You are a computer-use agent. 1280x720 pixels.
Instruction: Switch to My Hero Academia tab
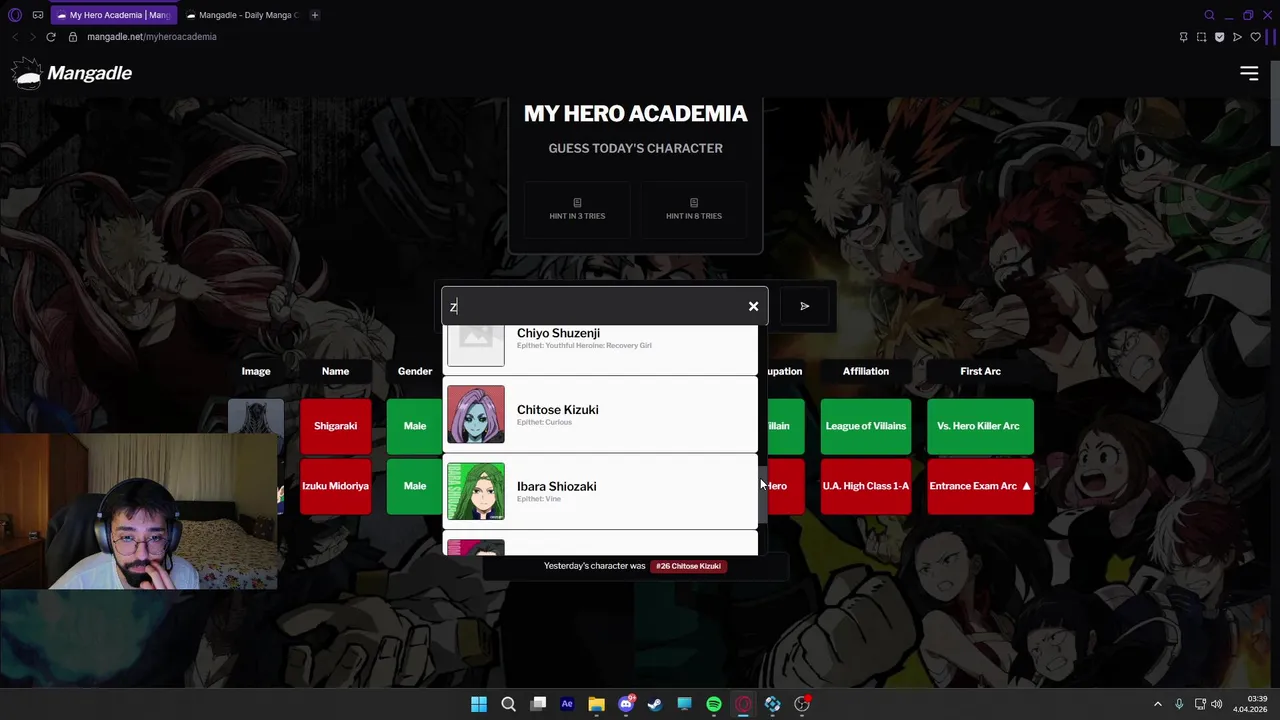point(113,15)
